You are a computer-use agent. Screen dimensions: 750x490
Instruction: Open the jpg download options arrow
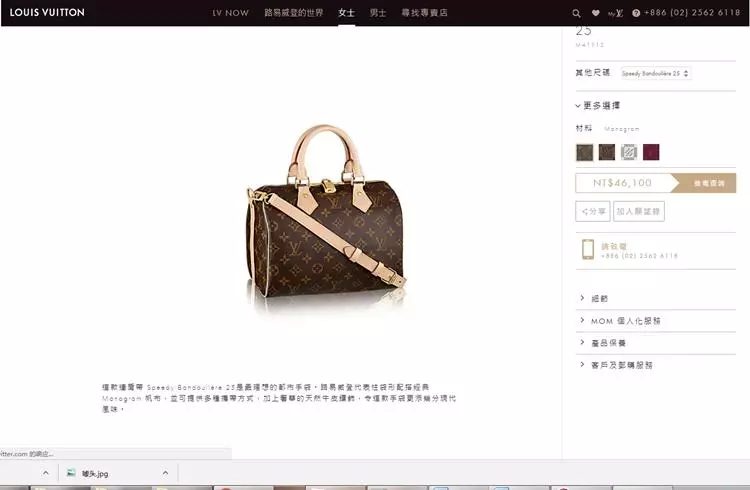tap(165, 473)
